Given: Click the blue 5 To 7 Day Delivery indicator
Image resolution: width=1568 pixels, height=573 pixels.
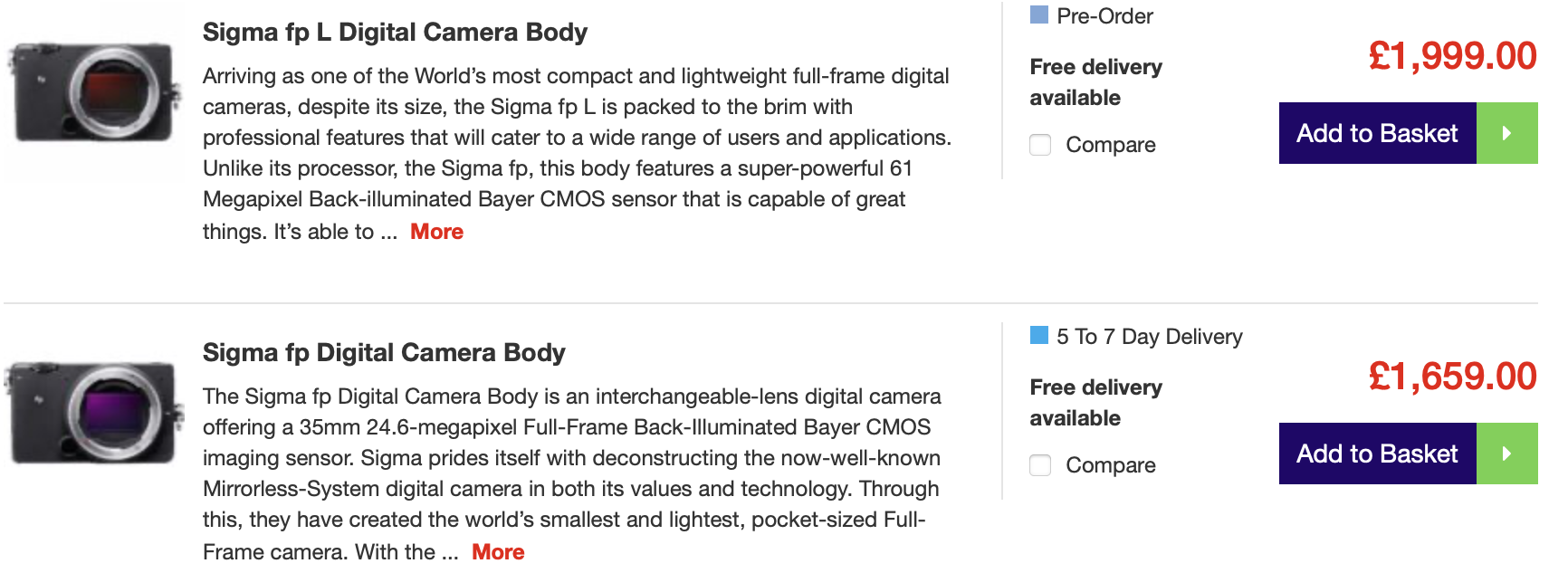Looking at the screenshot, I should click(1039, 335).
